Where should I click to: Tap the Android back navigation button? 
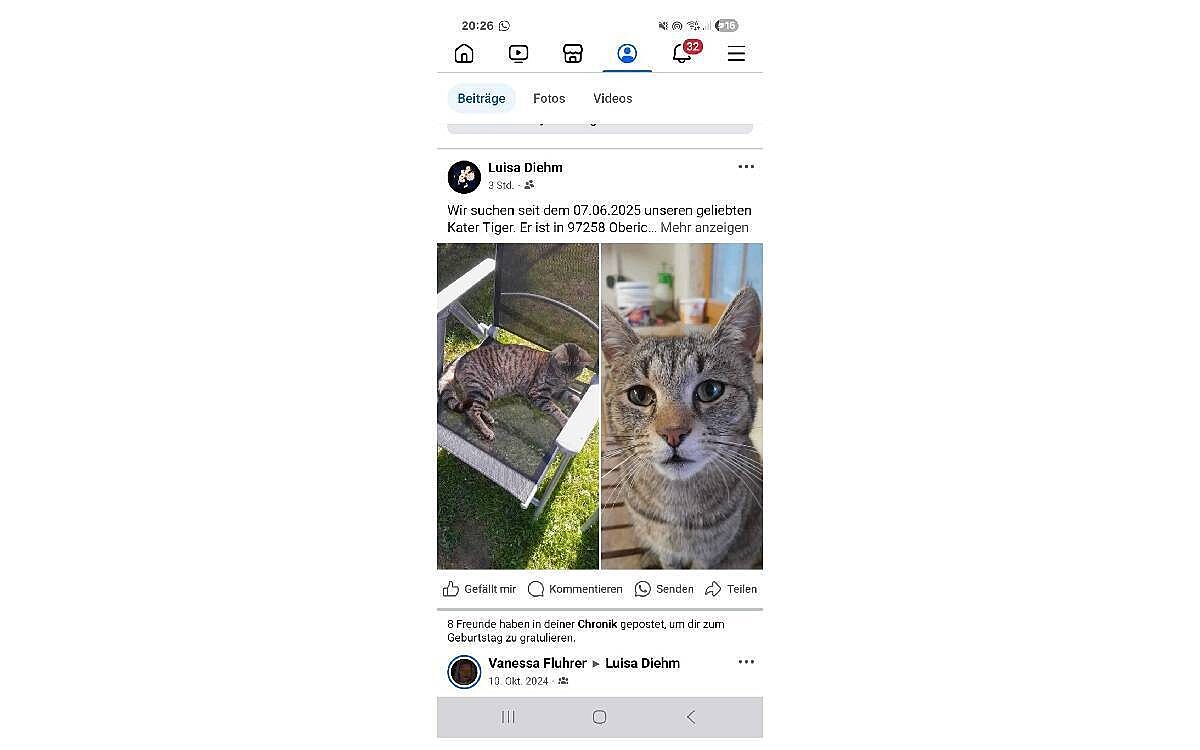point(691,717)
